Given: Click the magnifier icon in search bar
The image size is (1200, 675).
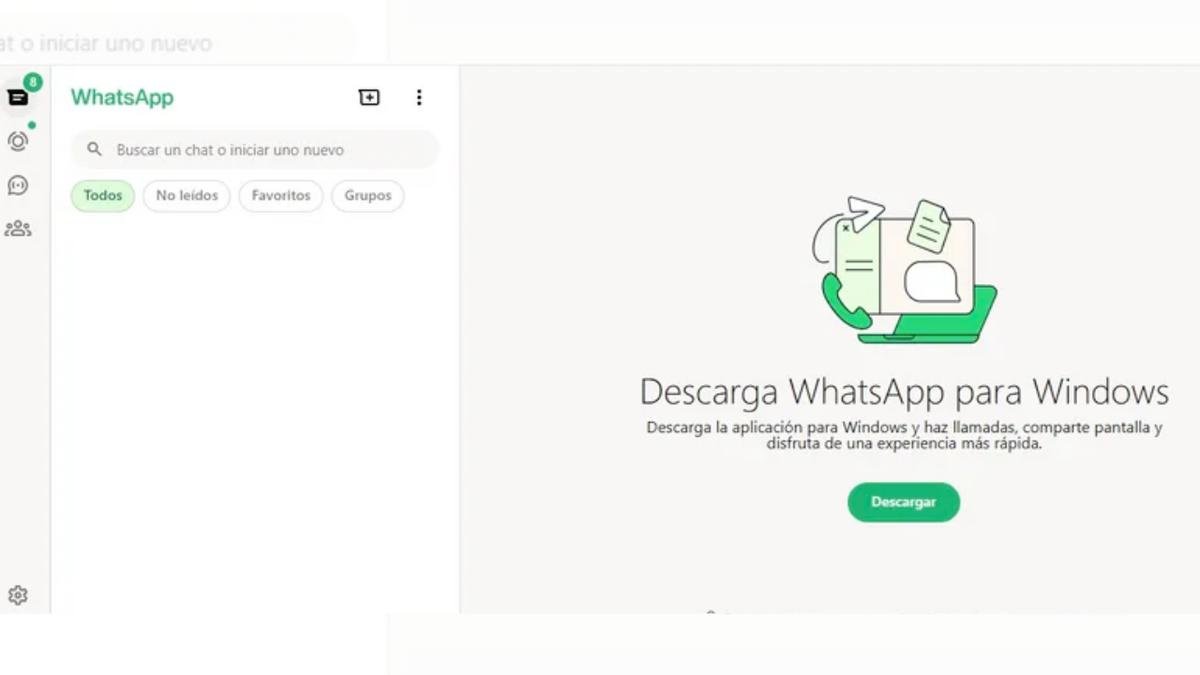Looking at the screenshot, I should point(95,150).
